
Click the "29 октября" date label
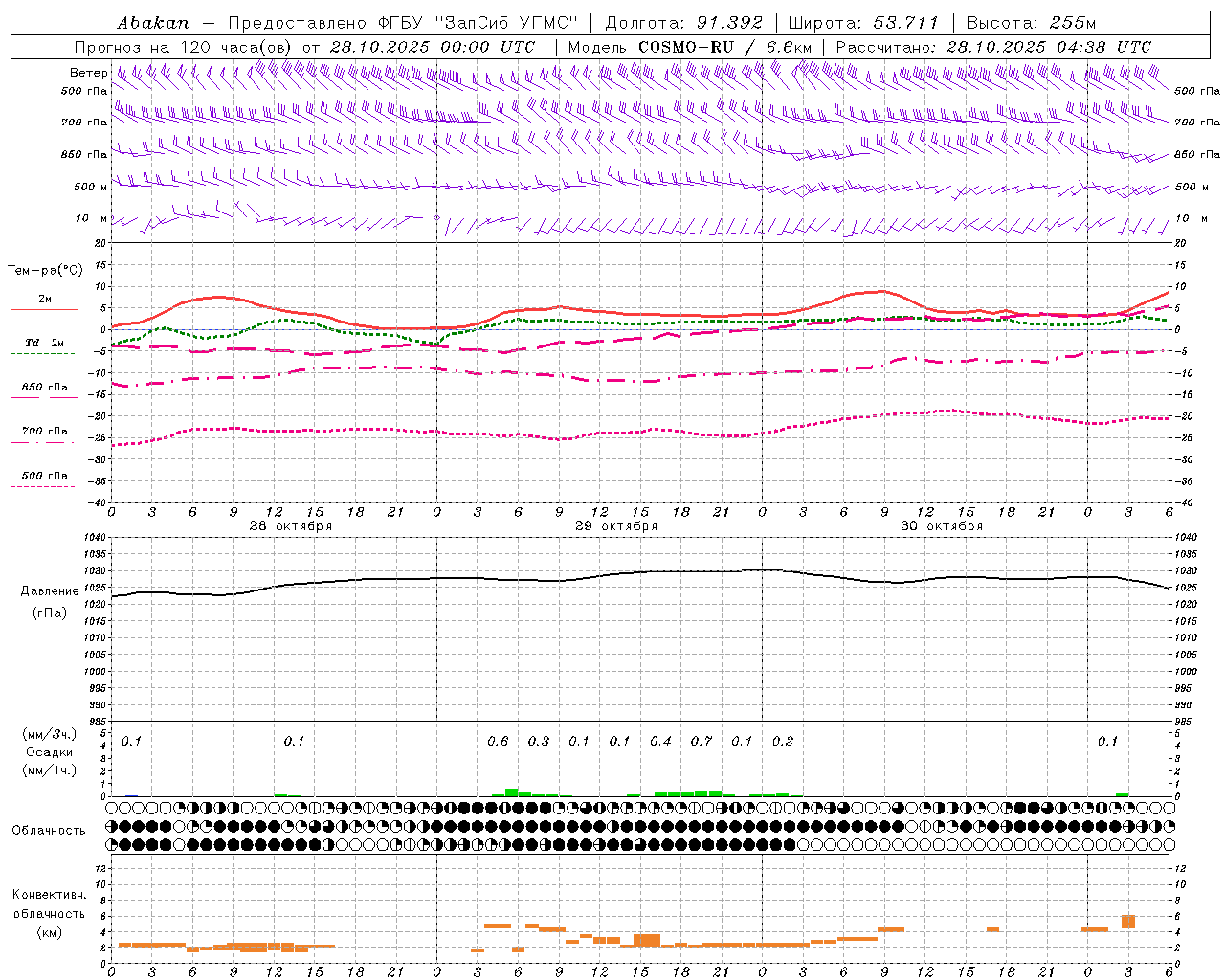(616, 526)
